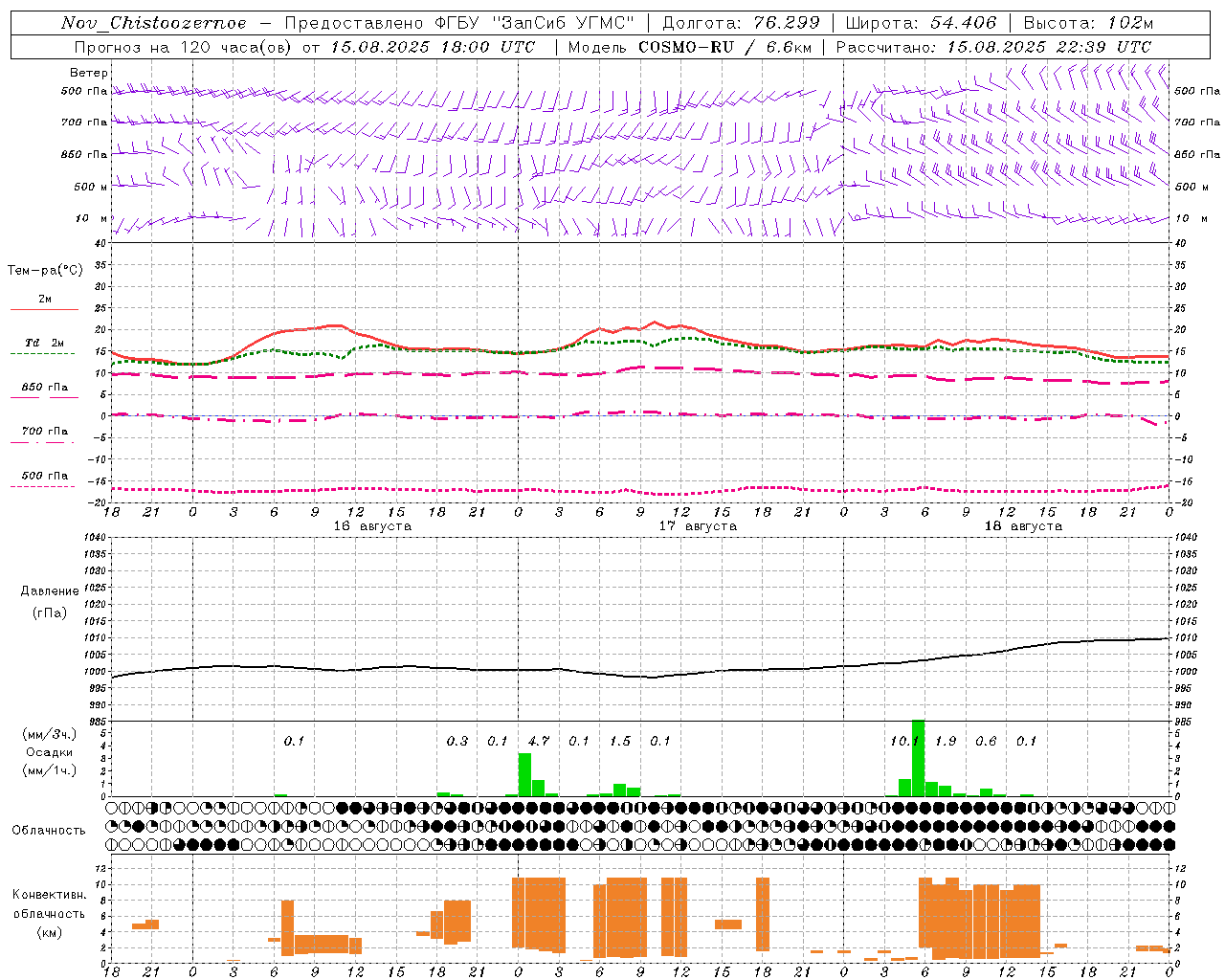This screenshot has width=1225, height=980.
Task: Click the Ветер wind panel label
Action: pos(88,73)
